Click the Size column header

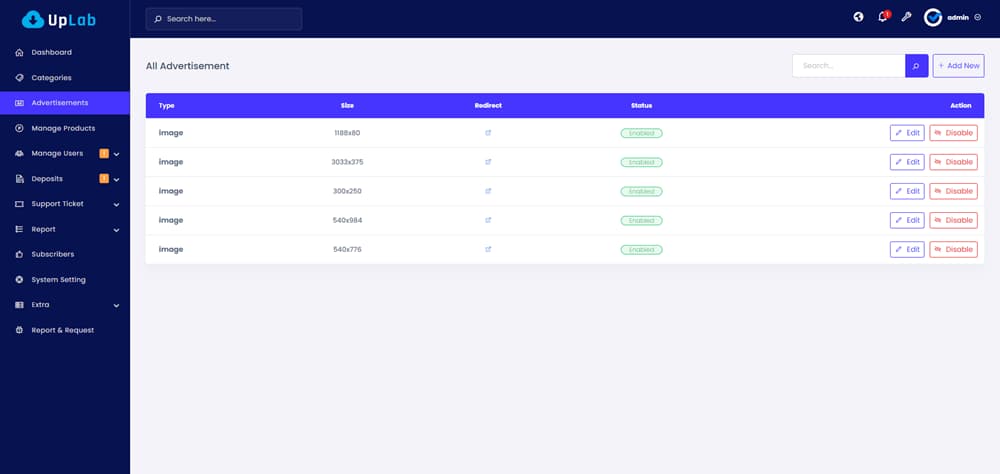click(347, 106)
